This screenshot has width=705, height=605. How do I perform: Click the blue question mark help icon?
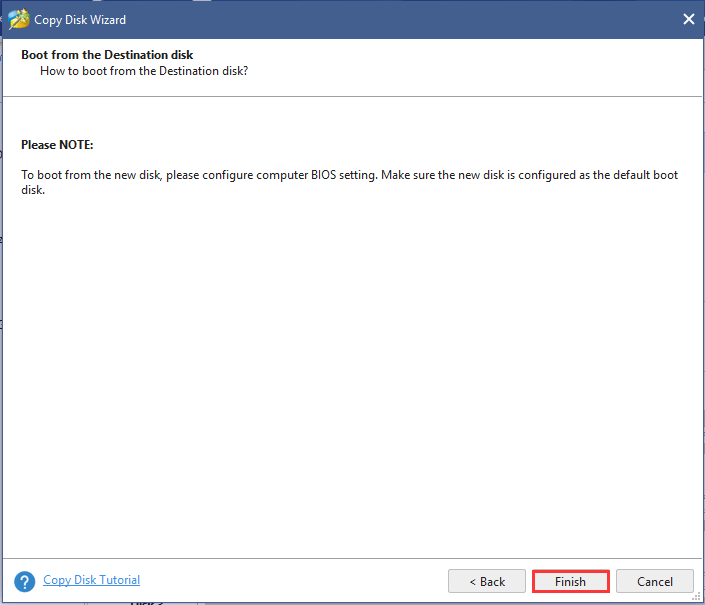[x=25, y=581]
